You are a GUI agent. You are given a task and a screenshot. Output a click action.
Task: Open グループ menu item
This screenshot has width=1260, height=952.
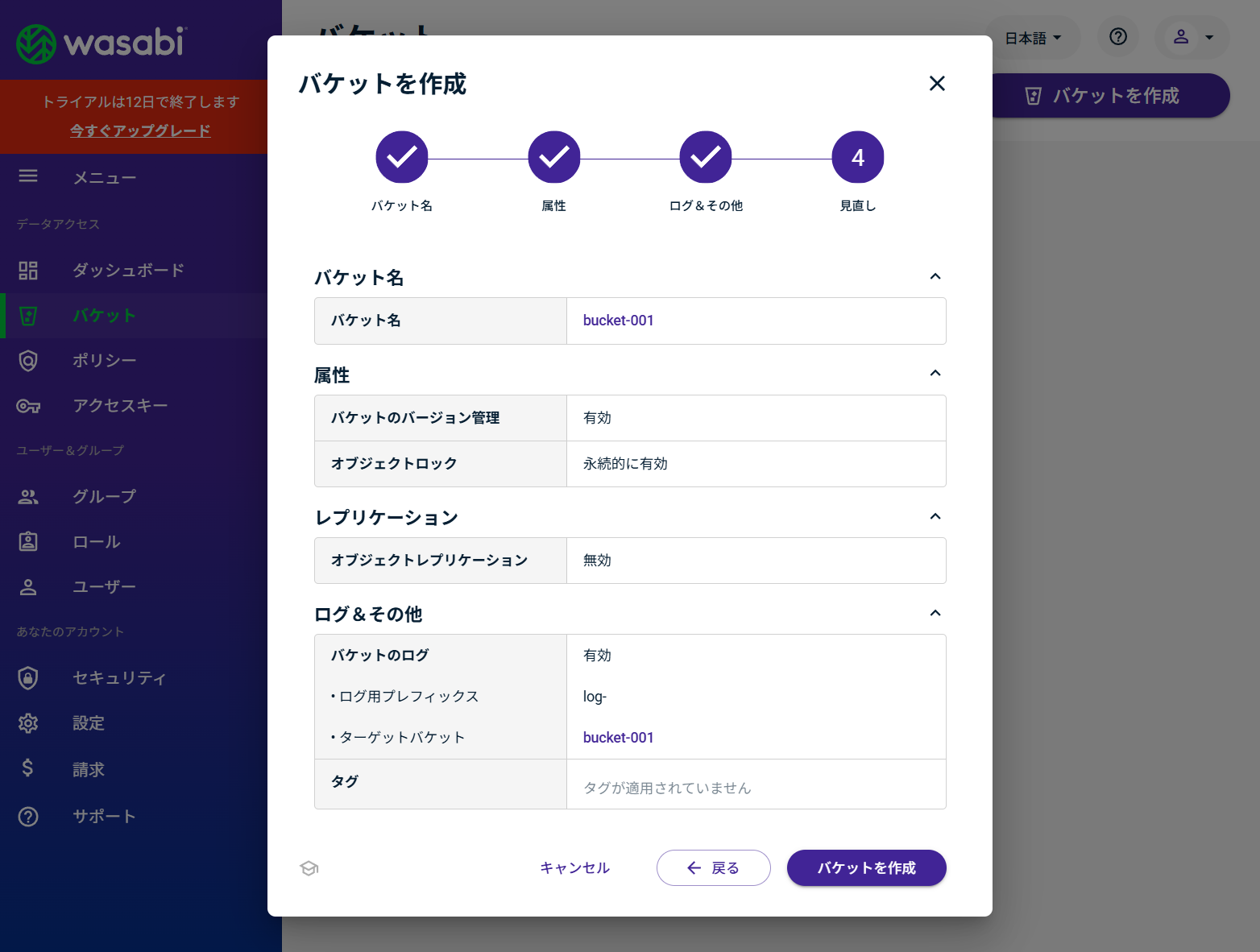click(105, 497)
